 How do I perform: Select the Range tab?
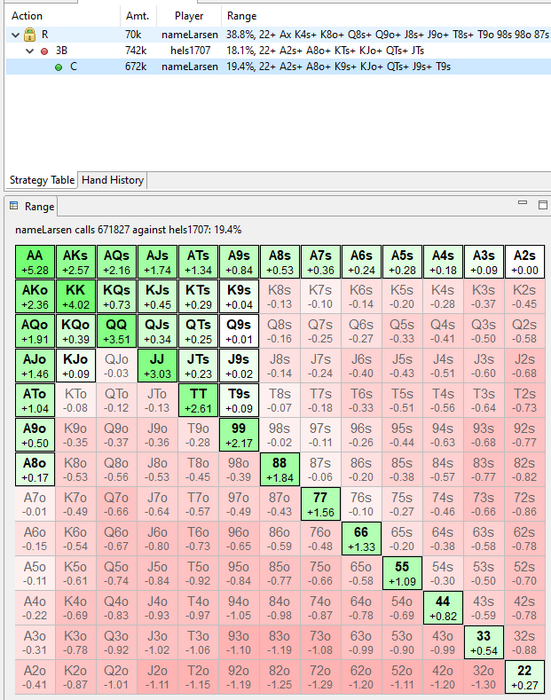(x=33, y=206)
